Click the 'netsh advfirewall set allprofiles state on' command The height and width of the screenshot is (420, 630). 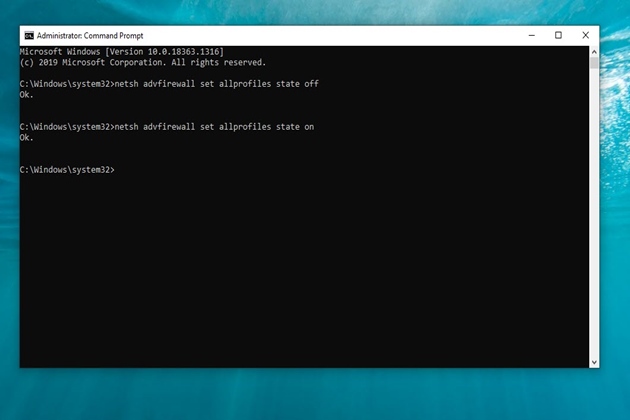click(214, 127)
